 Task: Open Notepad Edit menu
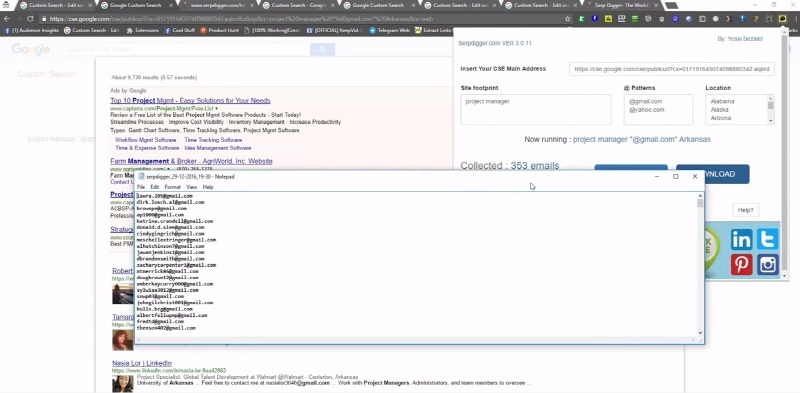(x=155, y=187)
